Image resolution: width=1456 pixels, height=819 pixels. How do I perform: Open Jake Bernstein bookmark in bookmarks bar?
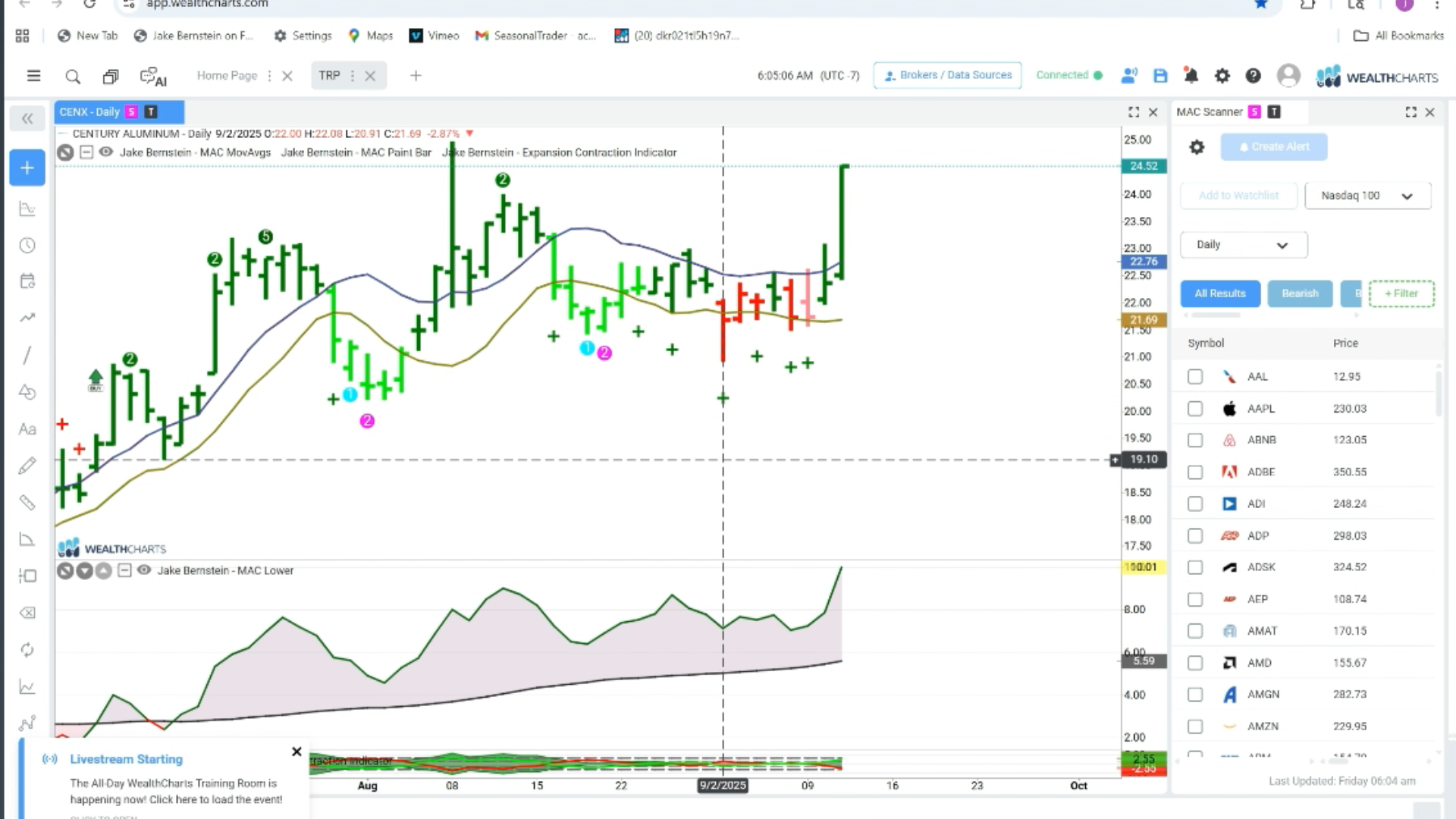[193, 36]
